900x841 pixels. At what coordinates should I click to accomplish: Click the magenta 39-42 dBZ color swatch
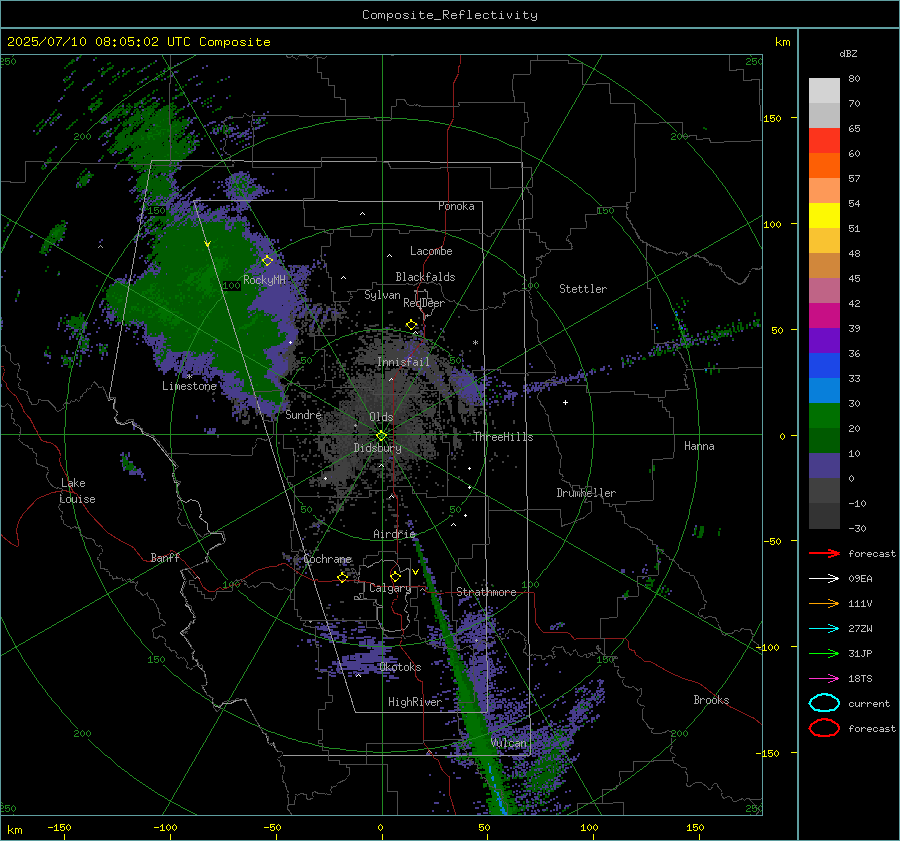(x=824, y=315)
